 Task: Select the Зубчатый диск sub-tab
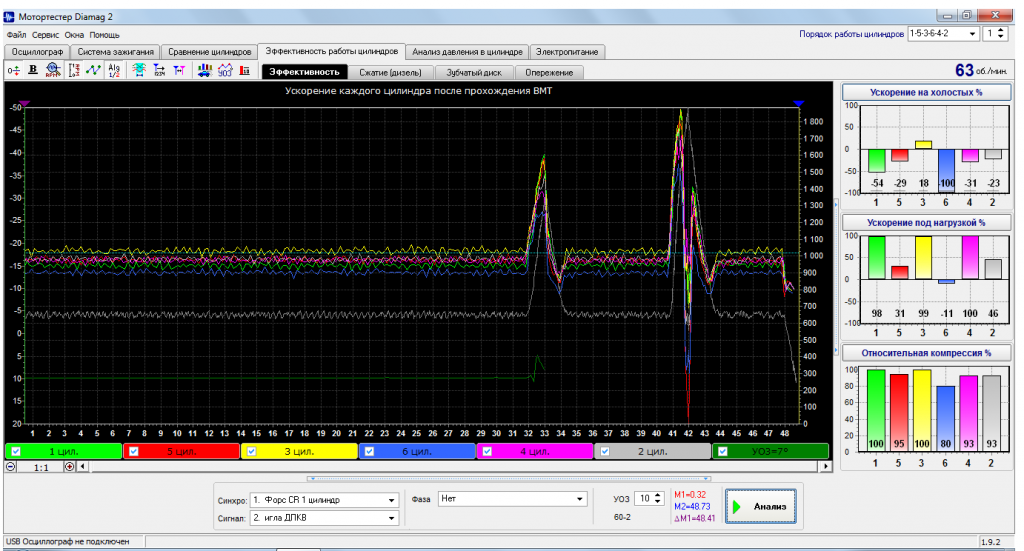tap(474, 72)
